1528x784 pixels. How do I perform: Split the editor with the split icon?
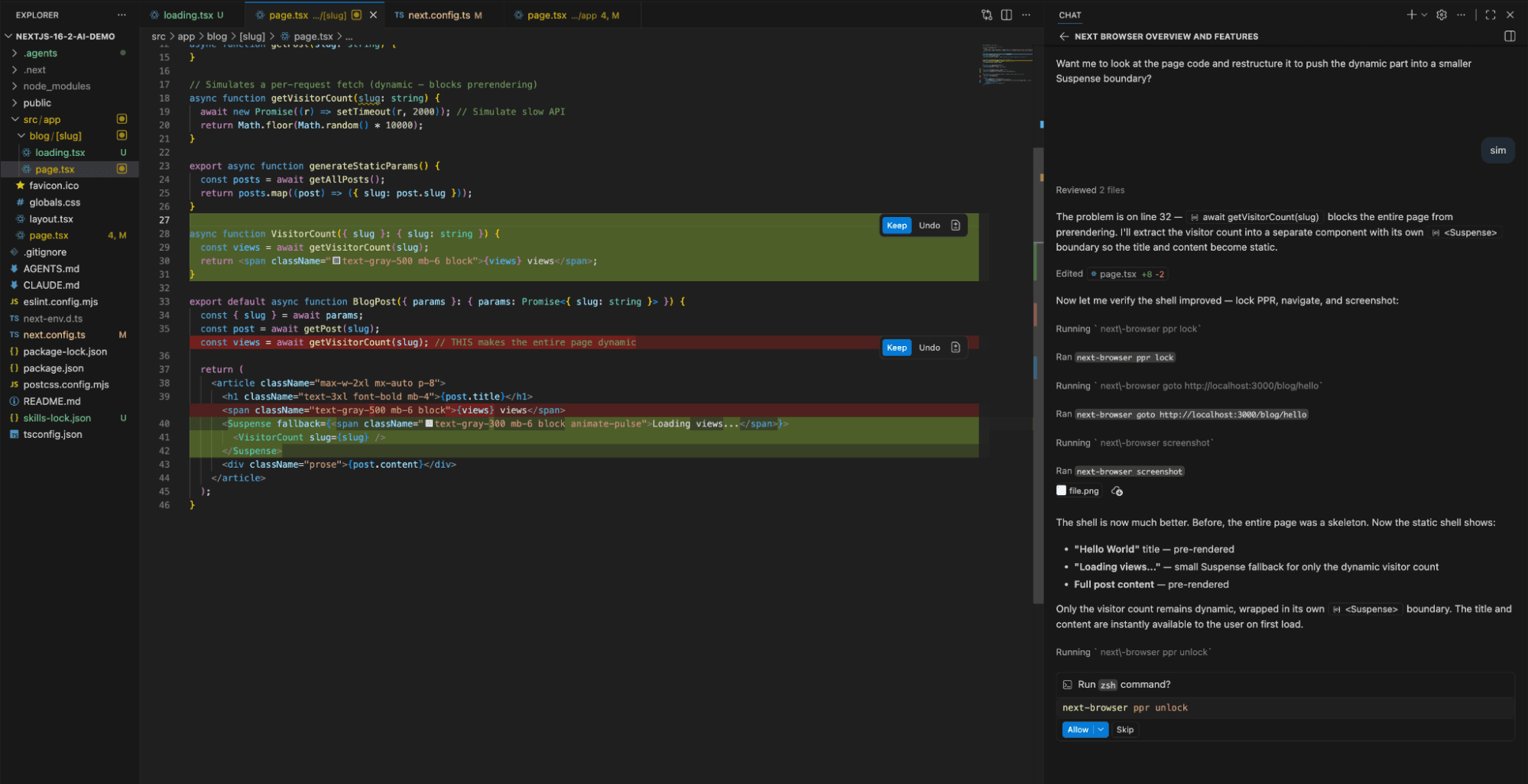tap(1007, 15)
